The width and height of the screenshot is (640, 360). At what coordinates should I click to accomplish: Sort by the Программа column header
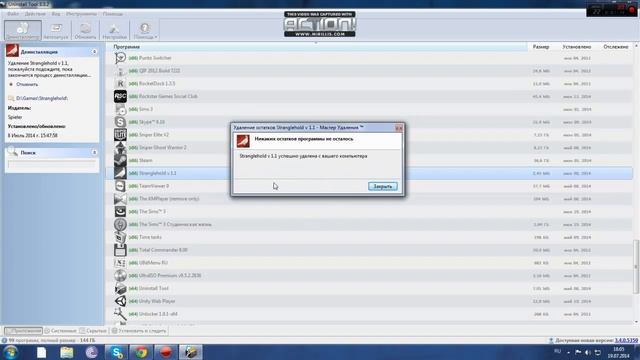click(127, 47)
